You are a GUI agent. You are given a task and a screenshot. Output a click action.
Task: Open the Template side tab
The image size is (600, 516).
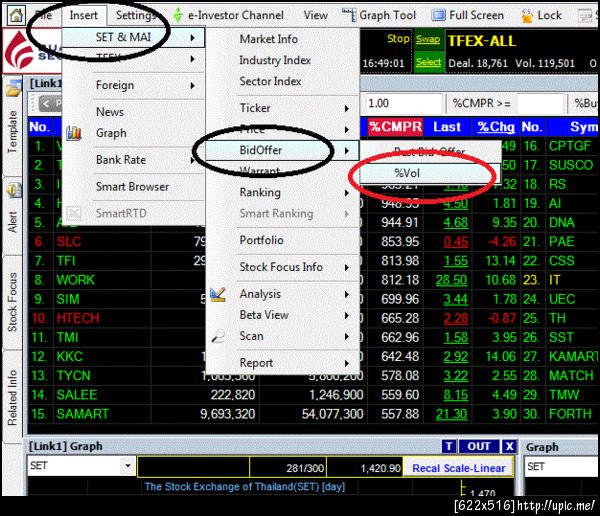13,132
